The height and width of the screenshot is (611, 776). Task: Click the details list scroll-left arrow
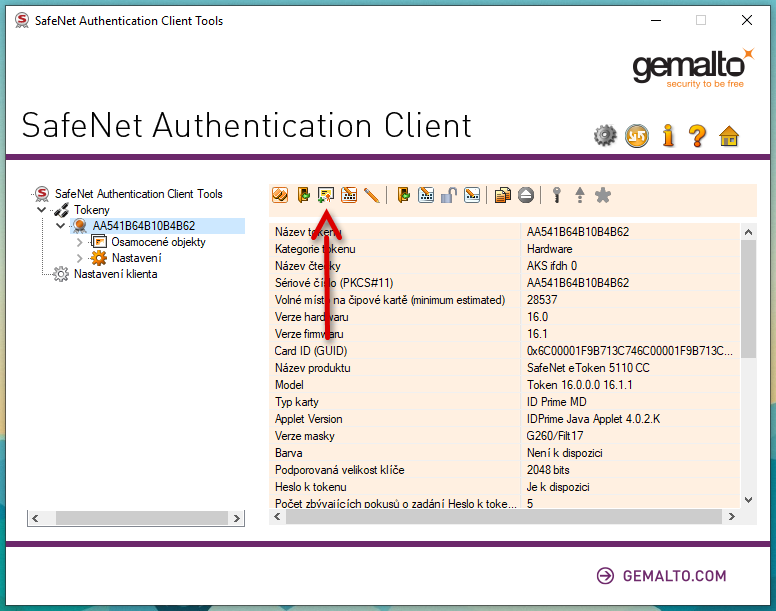click(278, 517)
